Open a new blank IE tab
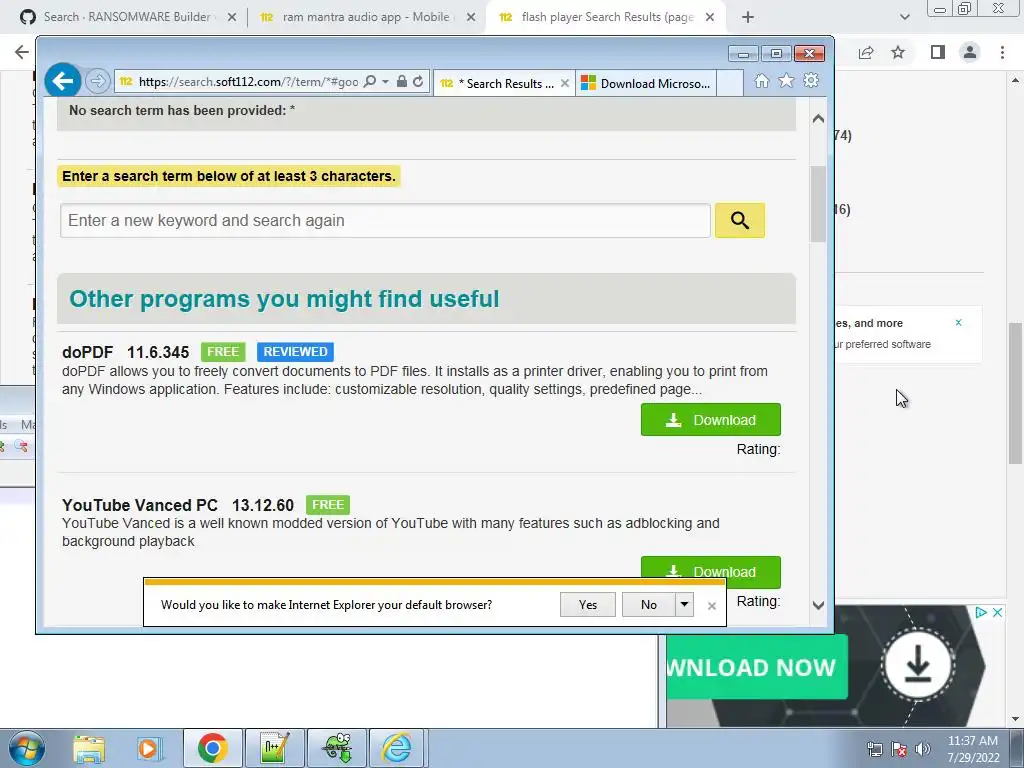The image size is (1024, 768). 729,84
